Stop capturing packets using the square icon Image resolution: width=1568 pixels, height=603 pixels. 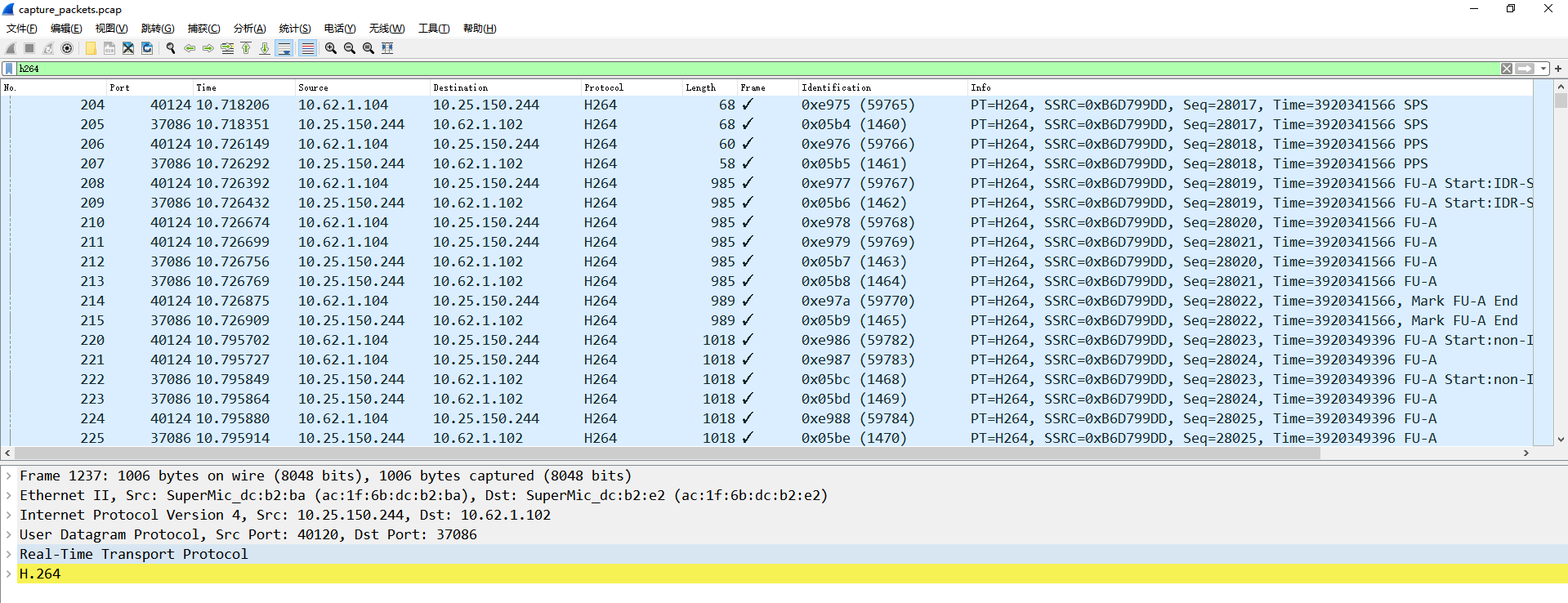[29, 48]
